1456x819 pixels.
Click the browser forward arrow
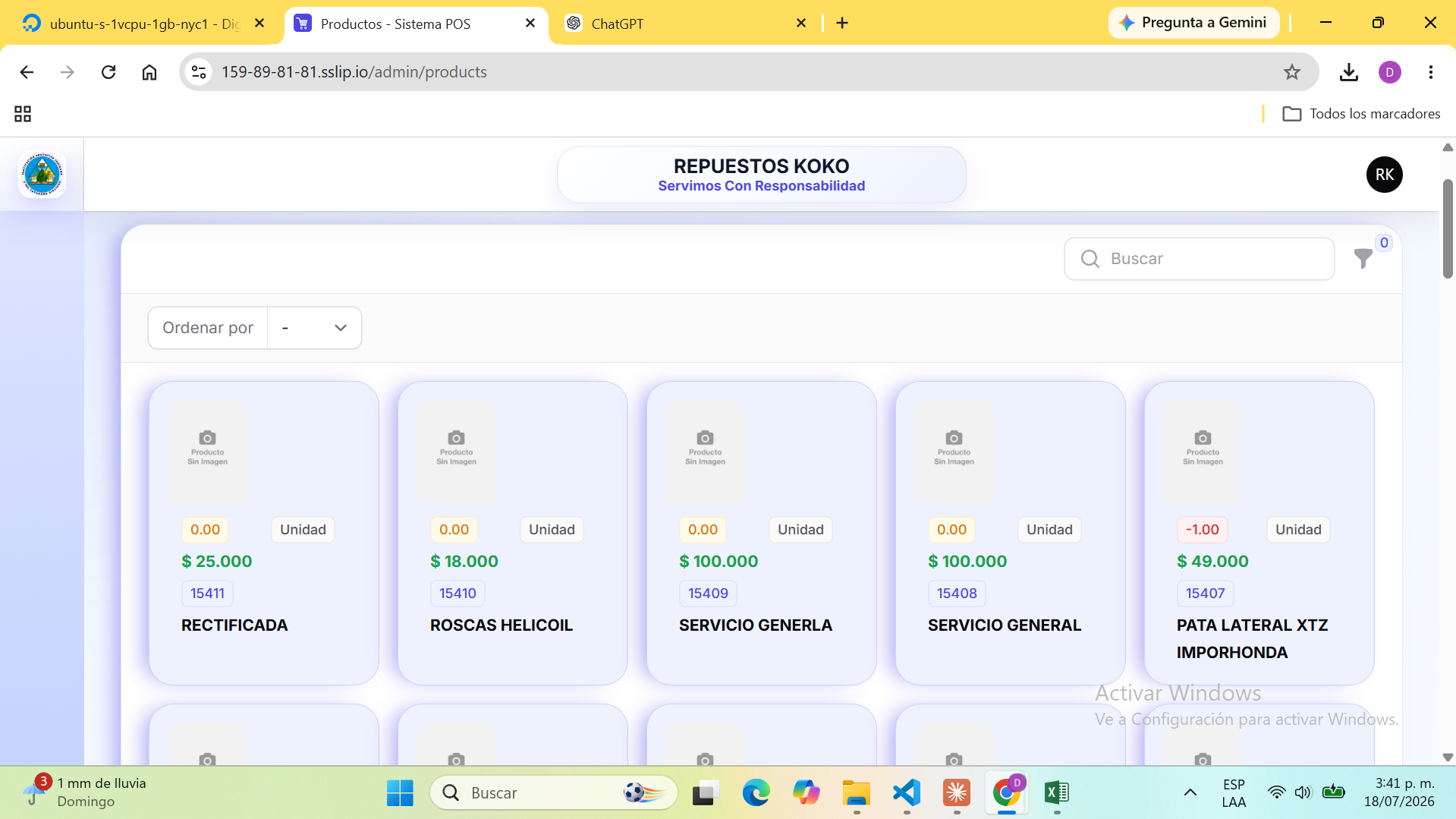(68, 72)
